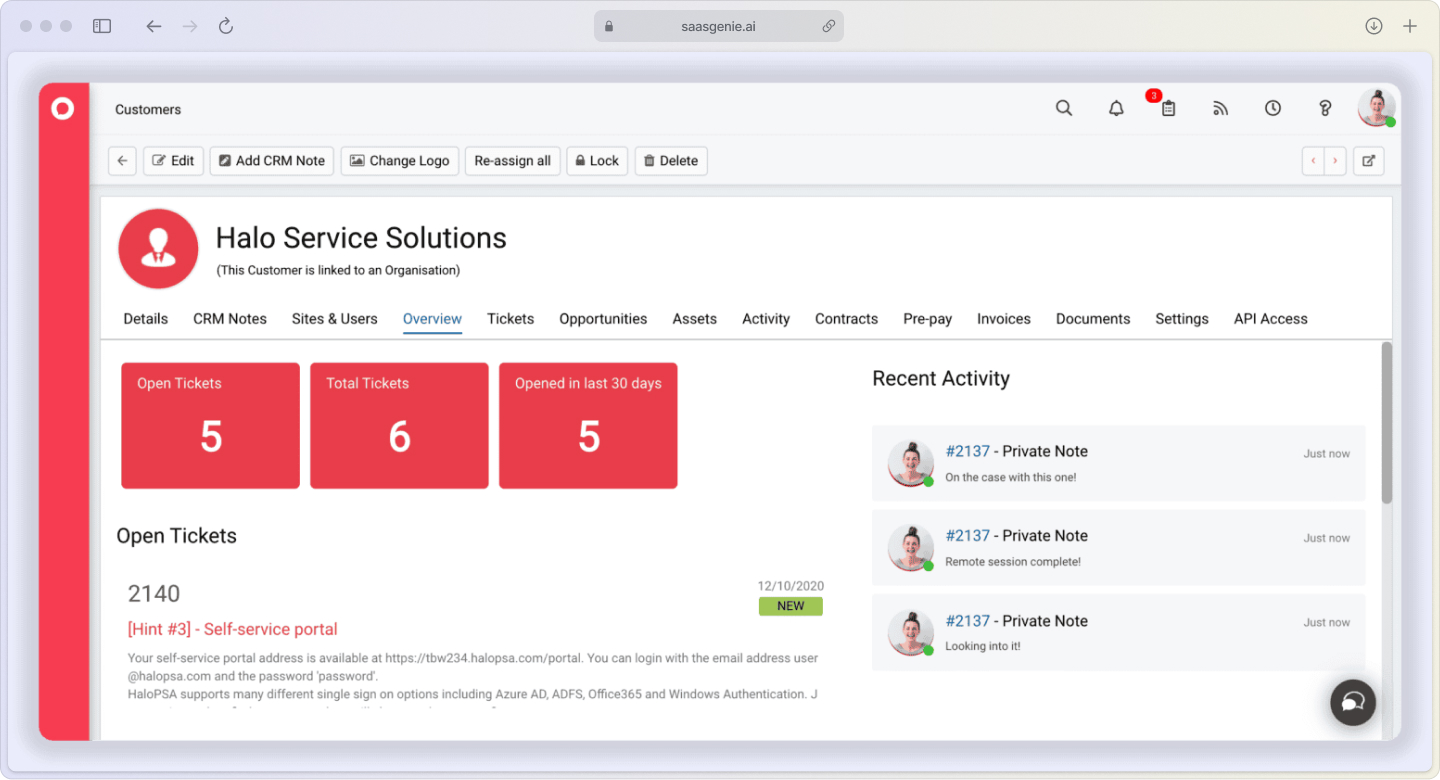The height and width of the screenshot is (780, 1440).
Task: Click Re-assign all button
Action: (x=513, y=161)
